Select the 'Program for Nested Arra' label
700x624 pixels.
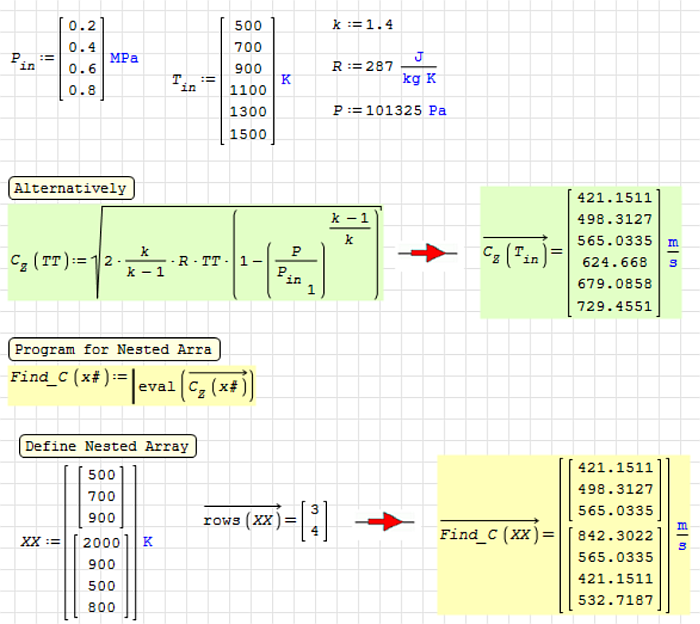(x=115, y=349)
